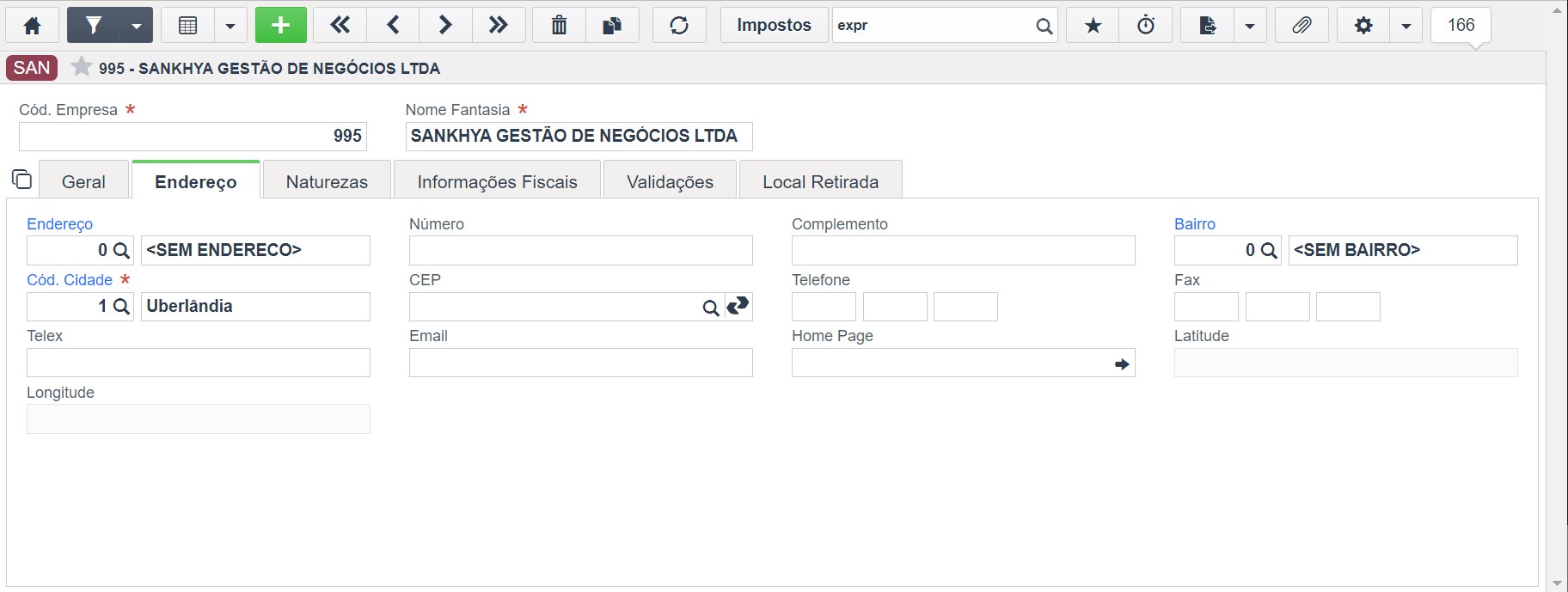Go to the previous record
The height and width of the screenshot is (592, 1568).
click(393, 26)
